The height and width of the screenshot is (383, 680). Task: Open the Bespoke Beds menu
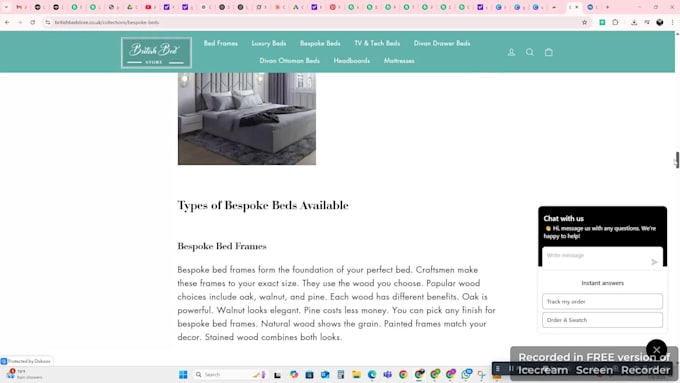click(x=320, y=43)
